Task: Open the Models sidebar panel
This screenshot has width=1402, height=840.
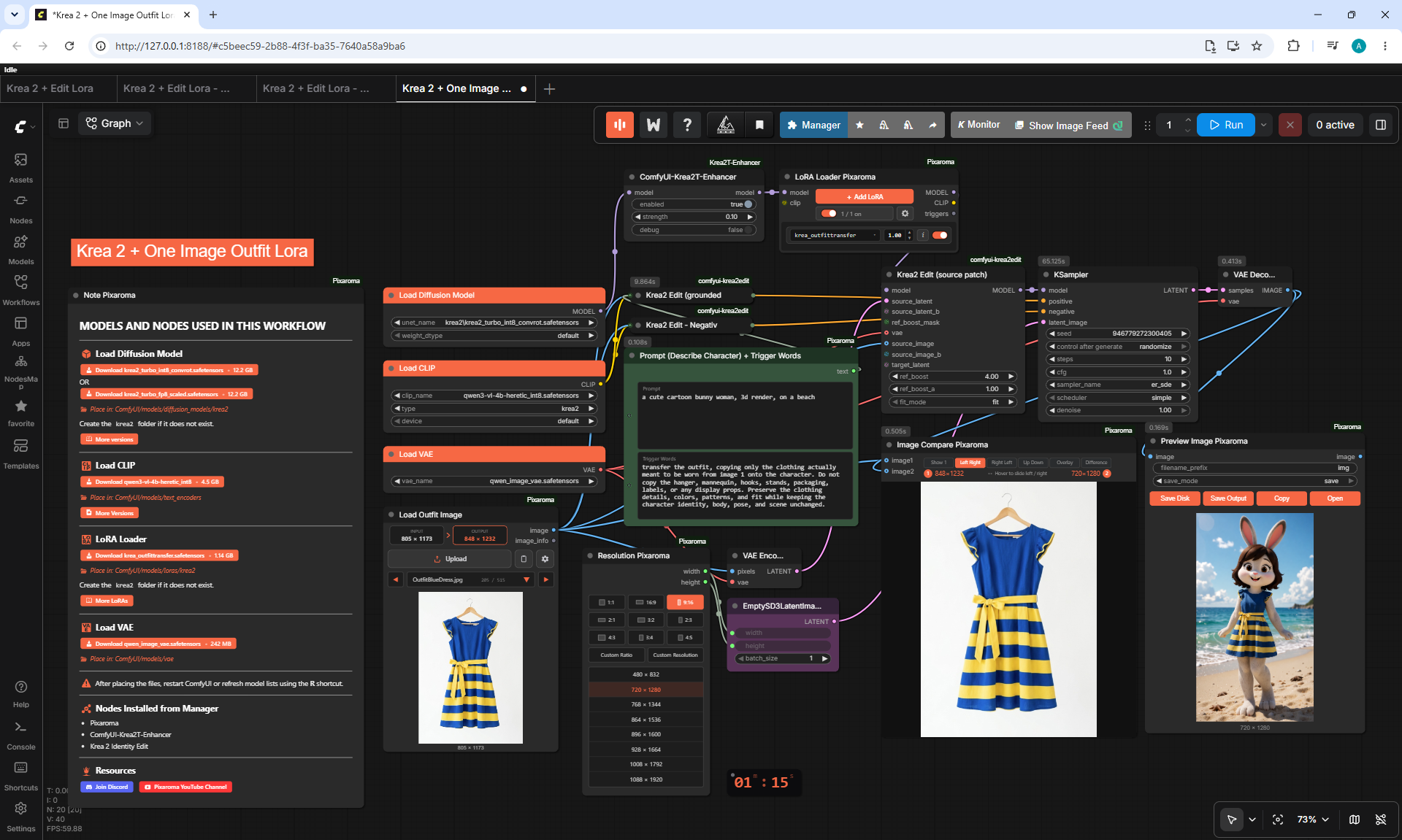Action: (20, 249)
